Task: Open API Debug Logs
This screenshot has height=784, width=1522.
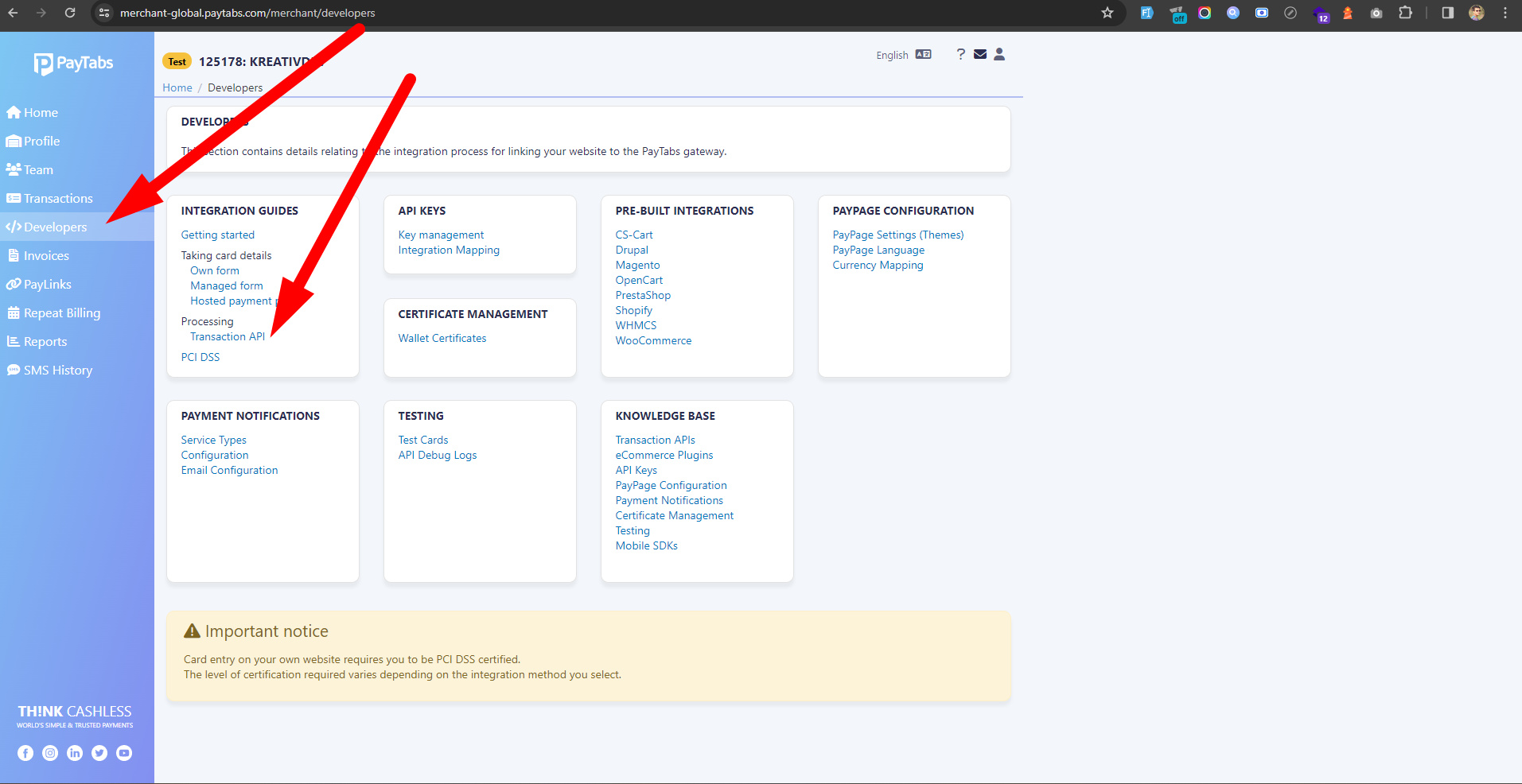Action: point(438,455)
